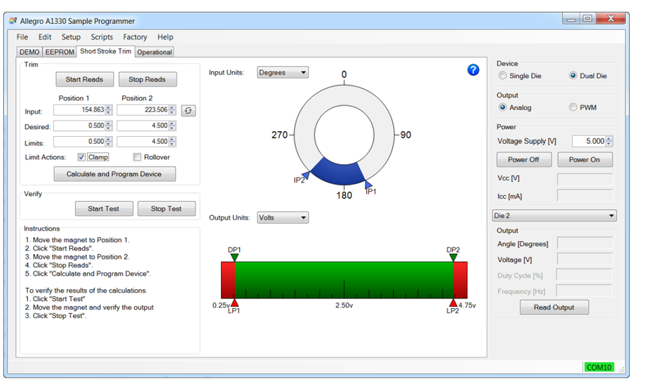Image resolution: width=650 pixels, height=382 pixels.
Task: Open the Output Units Volts dropdown
Action: [x=283, y=218]
